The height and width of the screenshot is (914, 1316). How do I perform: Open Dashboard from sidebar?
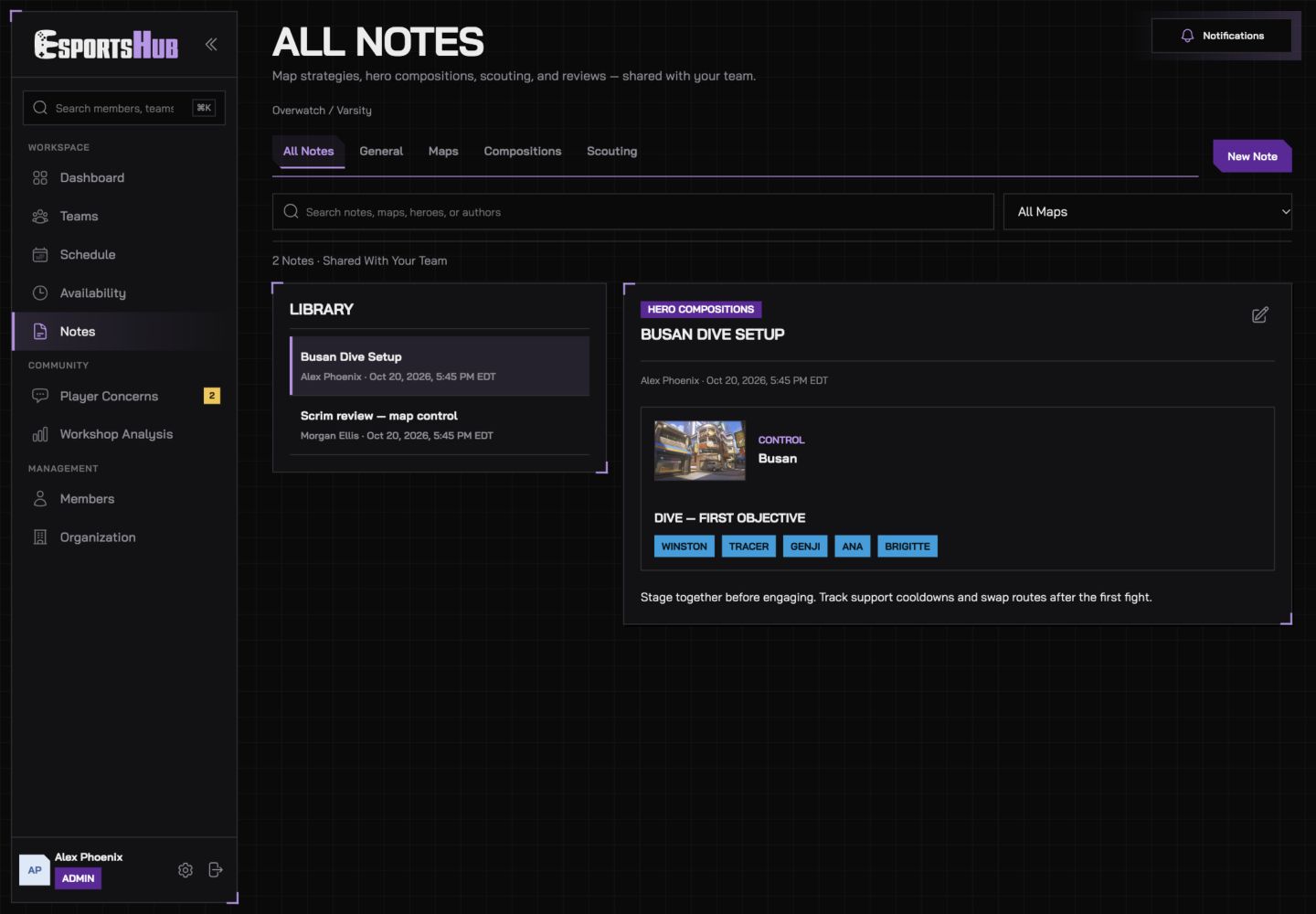tap(124, 177)
